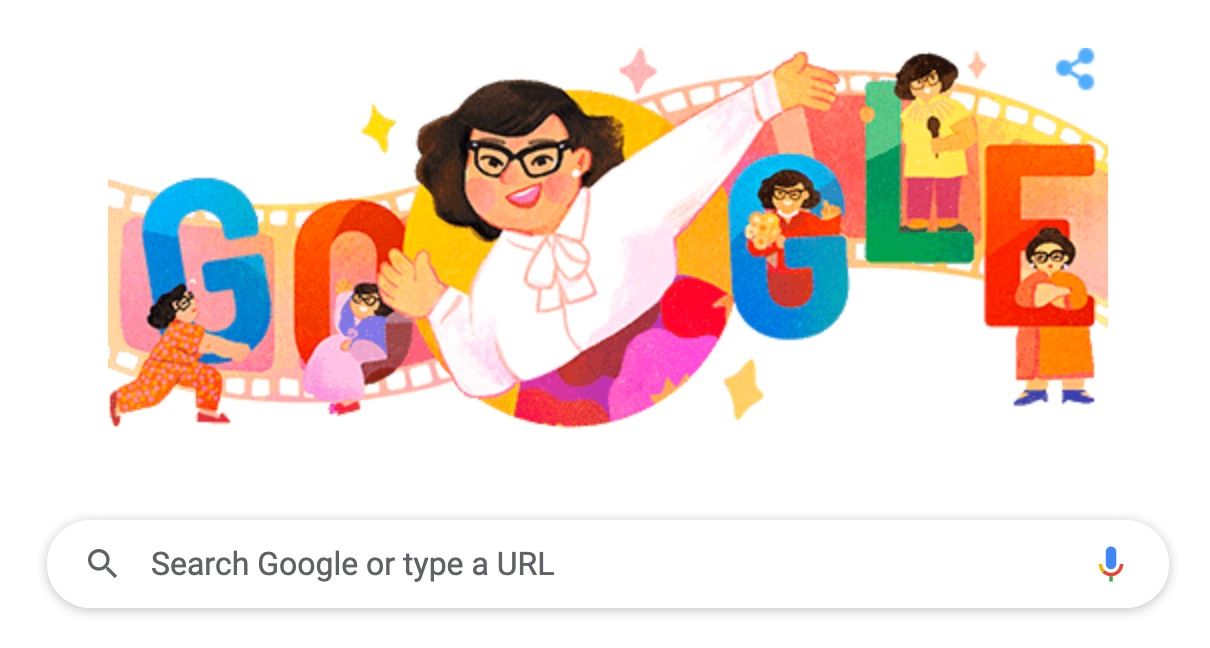Click the pale yellow sparkle below the circle

coord(743,389)
